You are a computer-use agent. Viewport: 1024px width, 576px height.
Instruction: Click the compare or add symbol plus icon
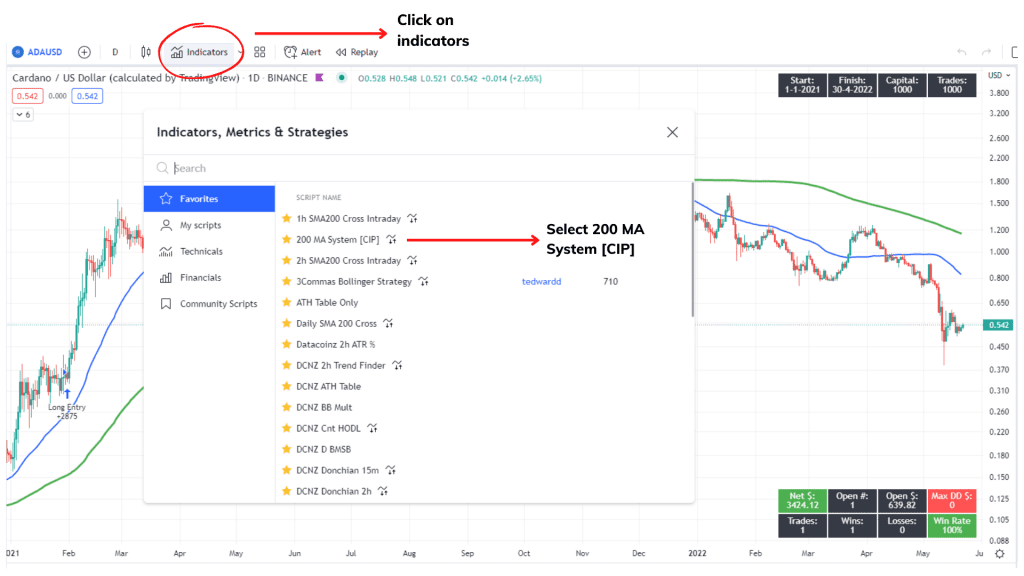84,52
